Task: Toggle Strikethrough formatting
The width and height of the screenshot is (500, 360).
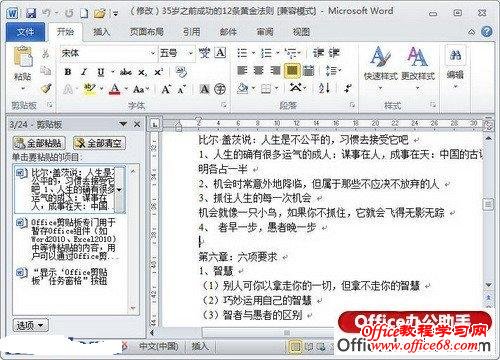Action: coord(126,72)
